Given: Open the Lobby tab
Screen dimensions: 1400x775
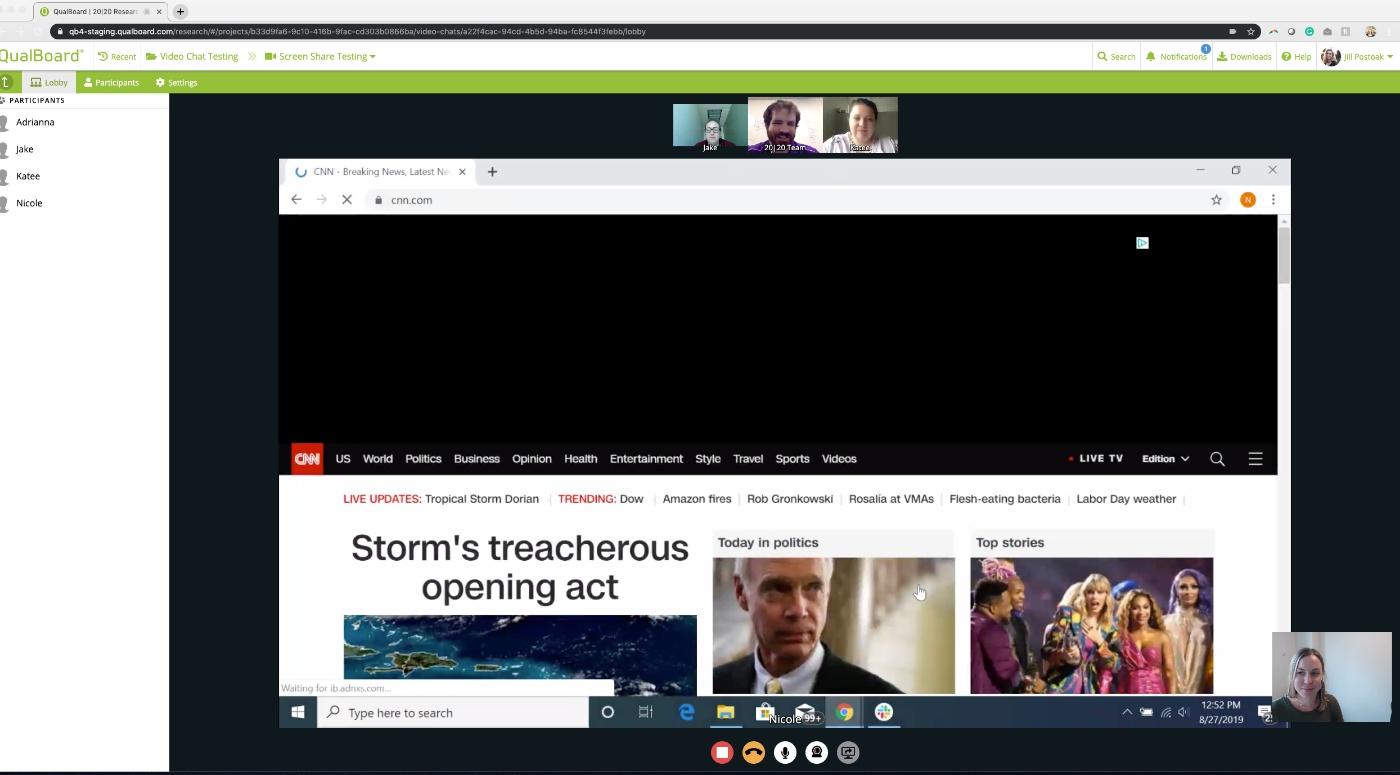Looking at the screenshot, I should click(49, 82).
